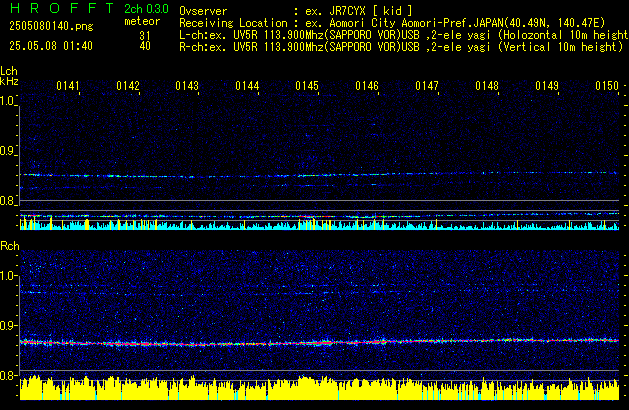Click the Lch 1.0 frequency axis label
Viewport: 629px width, 410px height.
click(8, 101)
